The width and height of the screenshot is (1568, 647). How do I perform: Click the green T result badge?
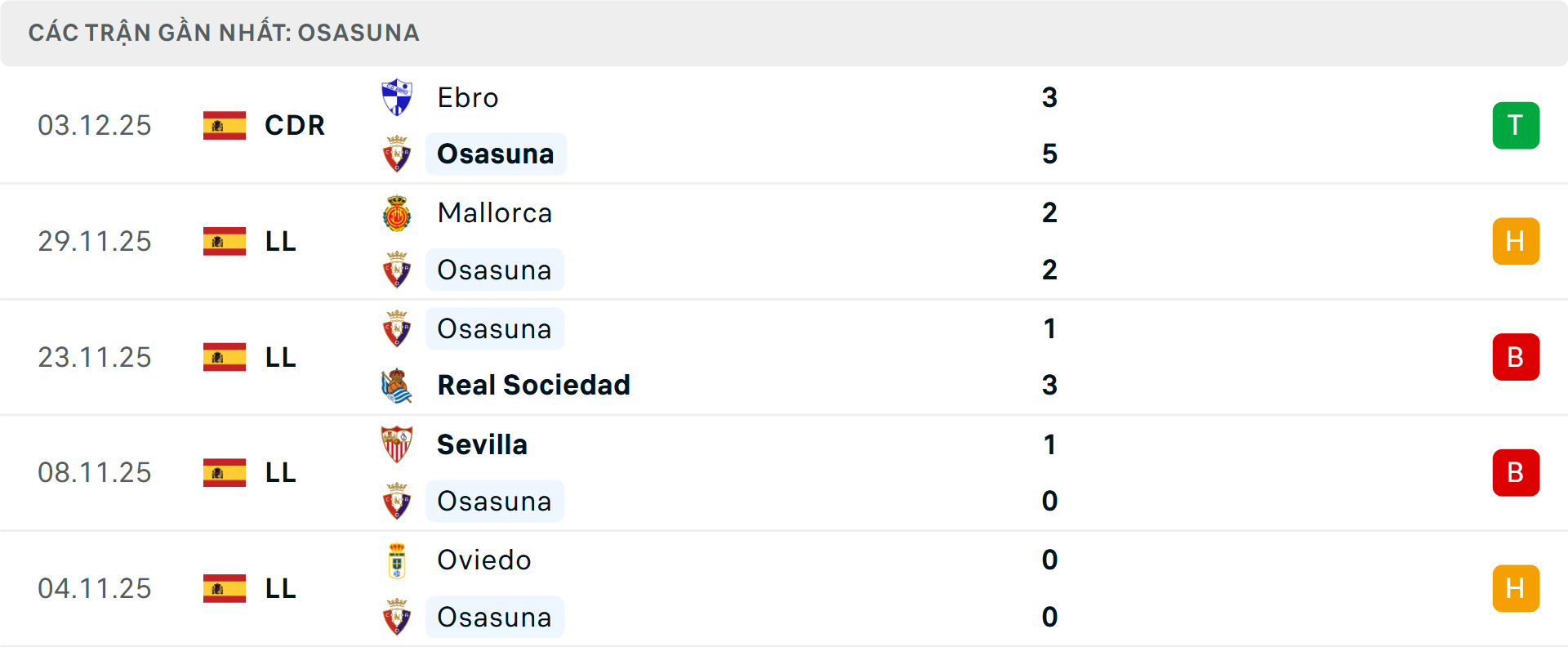1516,125
